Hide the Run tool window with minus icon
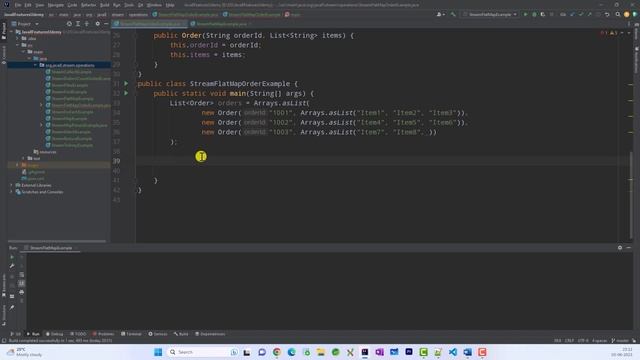Screen dimensions: 640x360 point(629,248)
